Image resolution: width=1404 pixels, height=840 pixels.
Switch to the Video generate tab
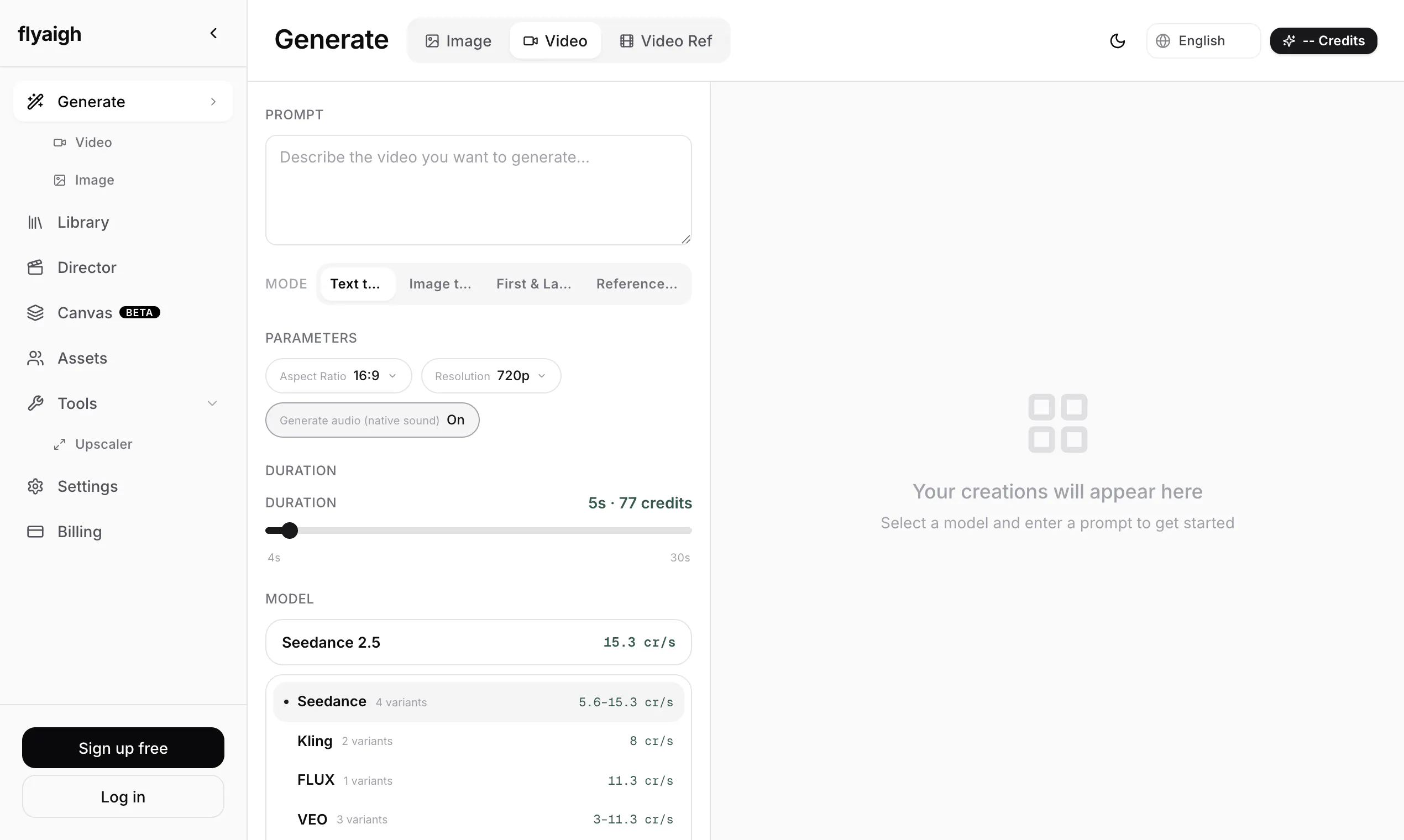pos(555,41)
